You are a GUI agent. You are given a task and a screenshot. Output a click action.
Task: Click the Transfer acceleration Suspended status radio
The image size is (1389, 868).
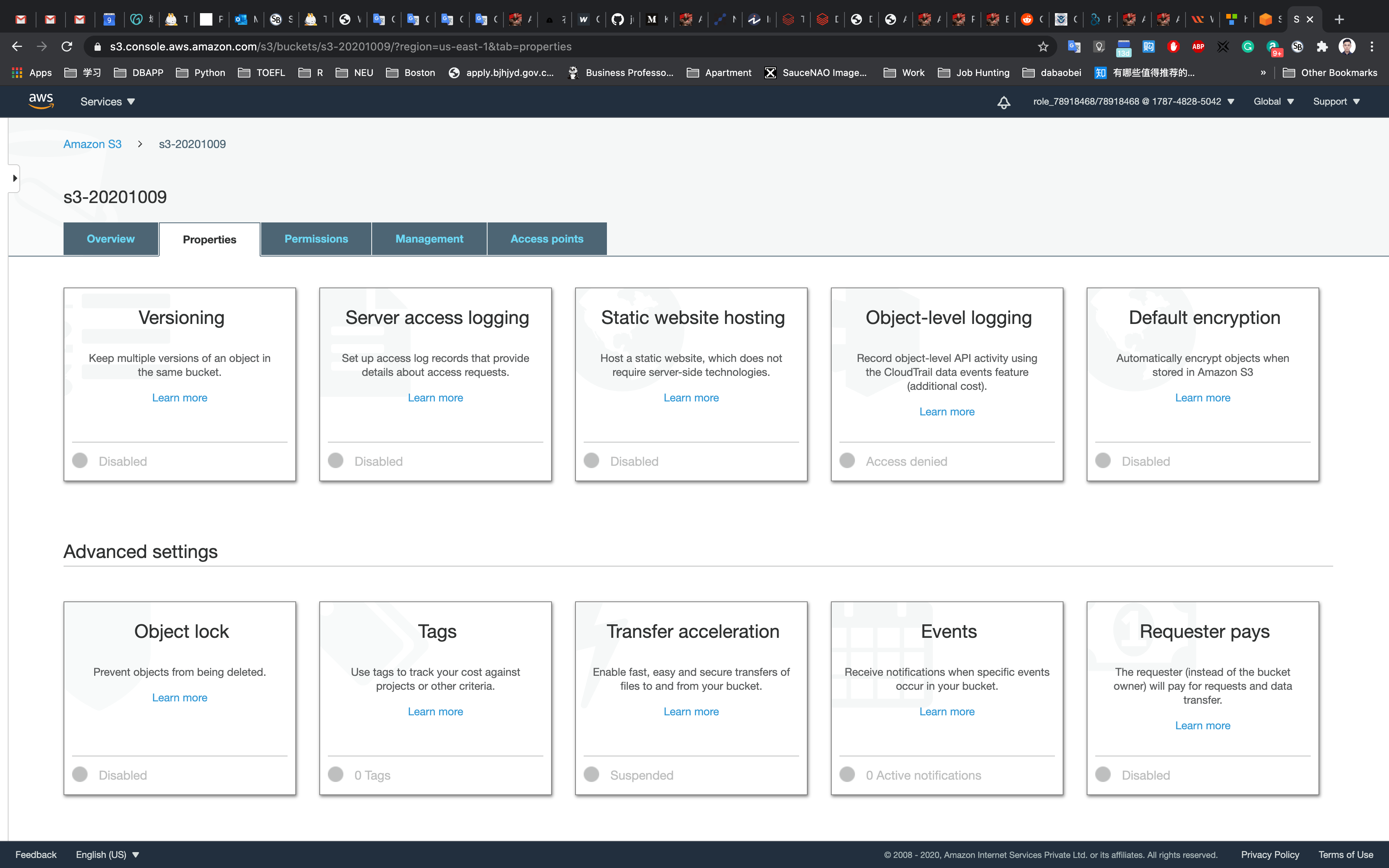coord(591,775)
